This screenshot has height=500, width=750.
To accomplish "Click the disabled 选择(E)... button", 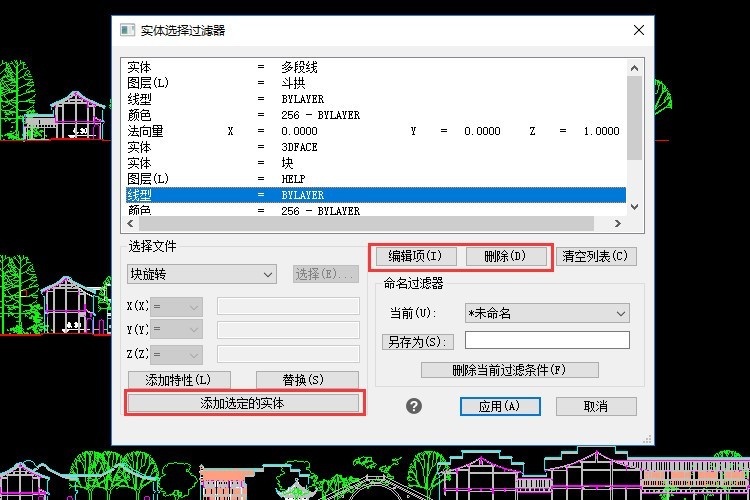I will [326, 274].
